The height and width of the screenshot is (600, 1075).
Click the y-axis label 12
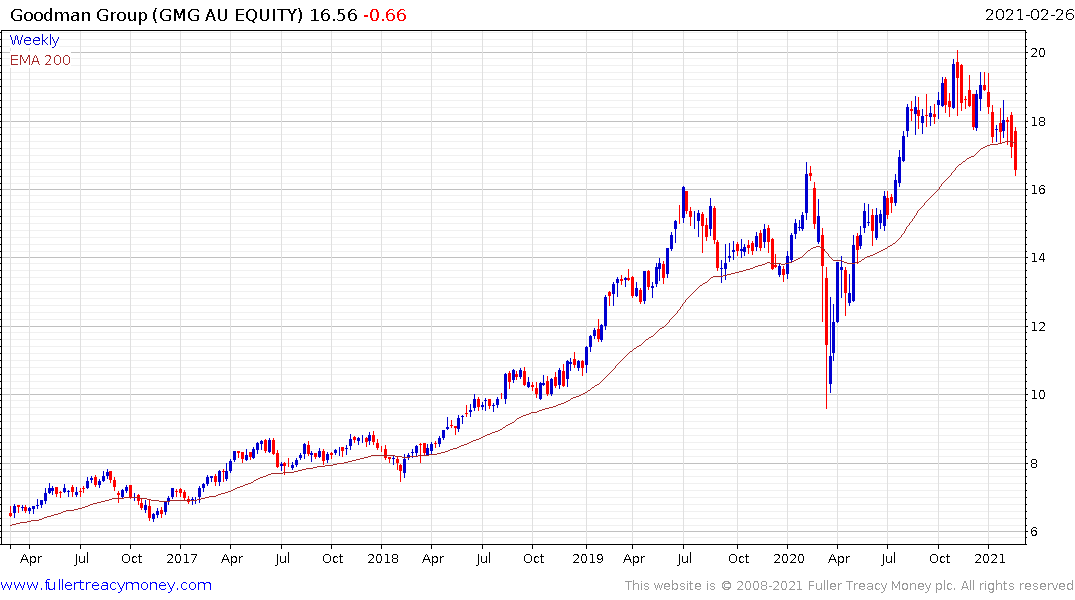click(x=1037, y=326)
